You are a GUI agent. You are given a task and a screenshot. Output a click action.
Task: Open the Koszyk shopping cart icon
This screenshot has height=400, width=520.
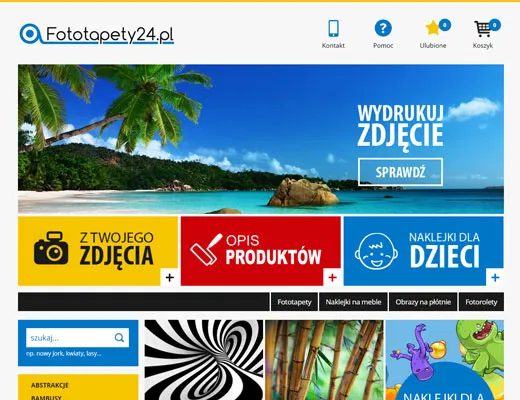click(483, 29)
